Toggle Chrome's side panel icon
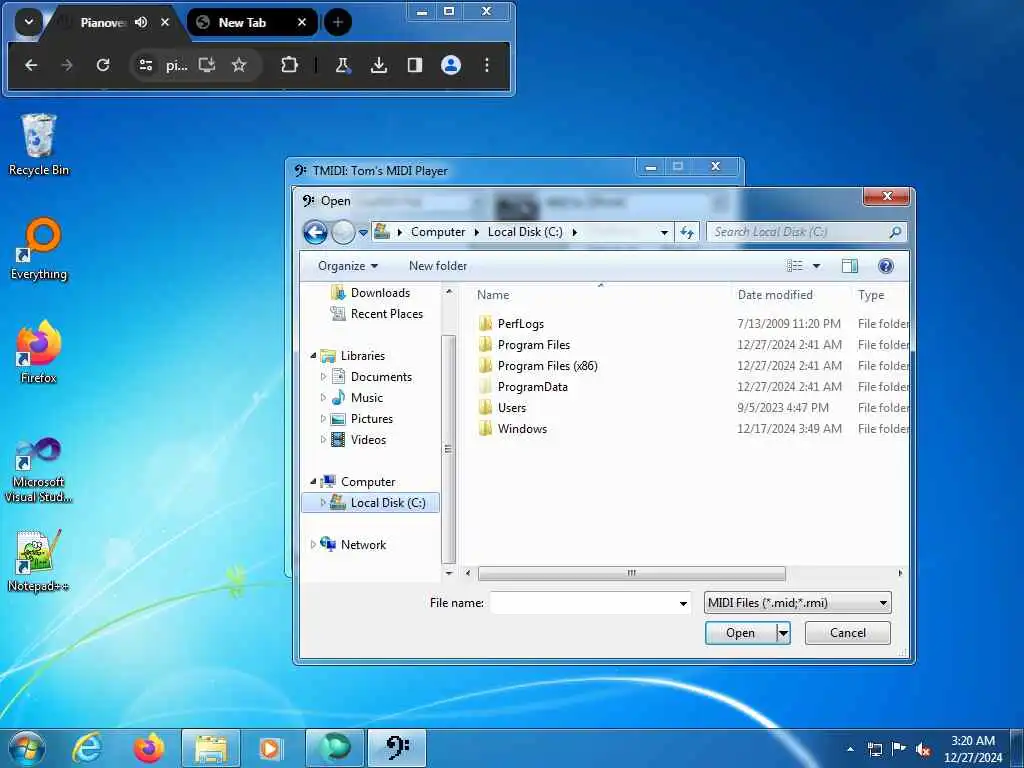This screenshot has width=1024, height=768. (x=415, y=65)
